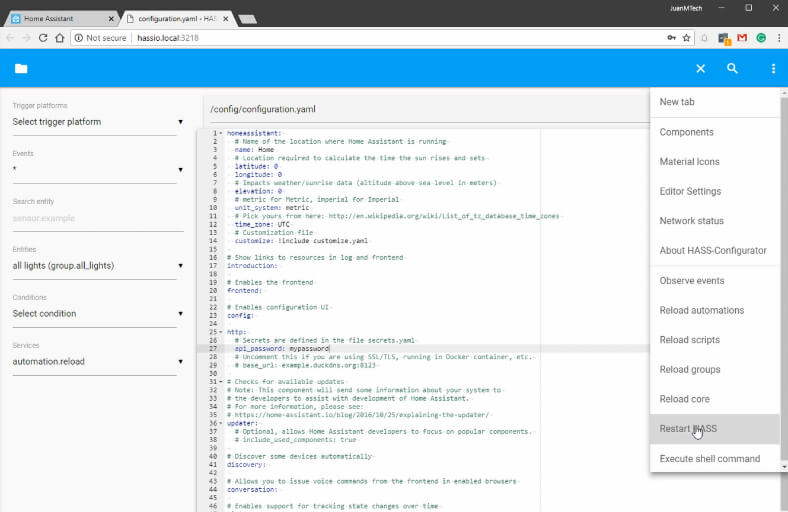Click the close file X icon in blue header
The height and width of the screenshot is (512, 788).
click(x=701, y=69)
